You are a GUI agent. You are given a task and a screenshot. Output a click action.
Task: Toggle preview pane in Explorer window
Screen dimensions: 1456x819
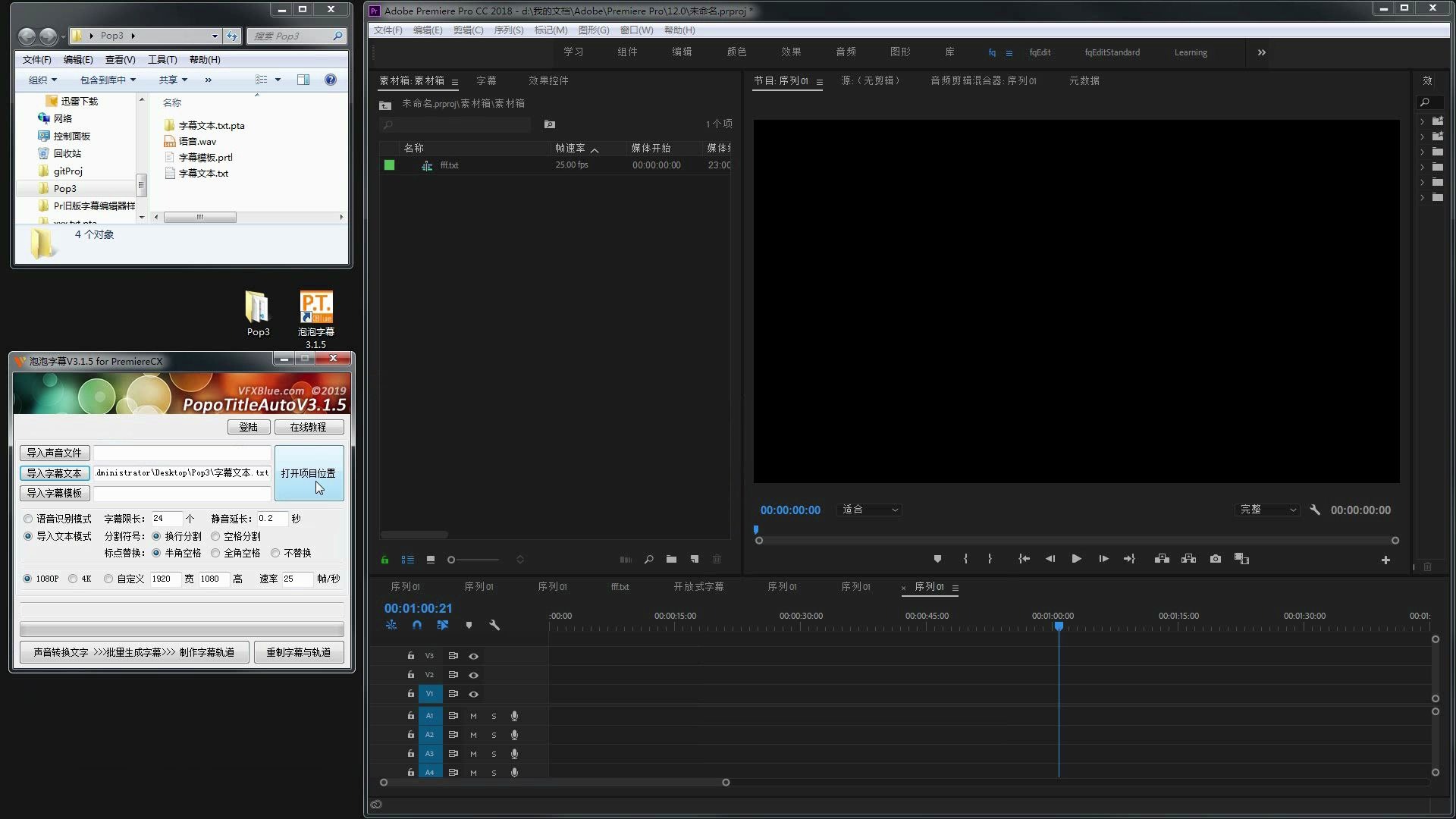(303, 80)
